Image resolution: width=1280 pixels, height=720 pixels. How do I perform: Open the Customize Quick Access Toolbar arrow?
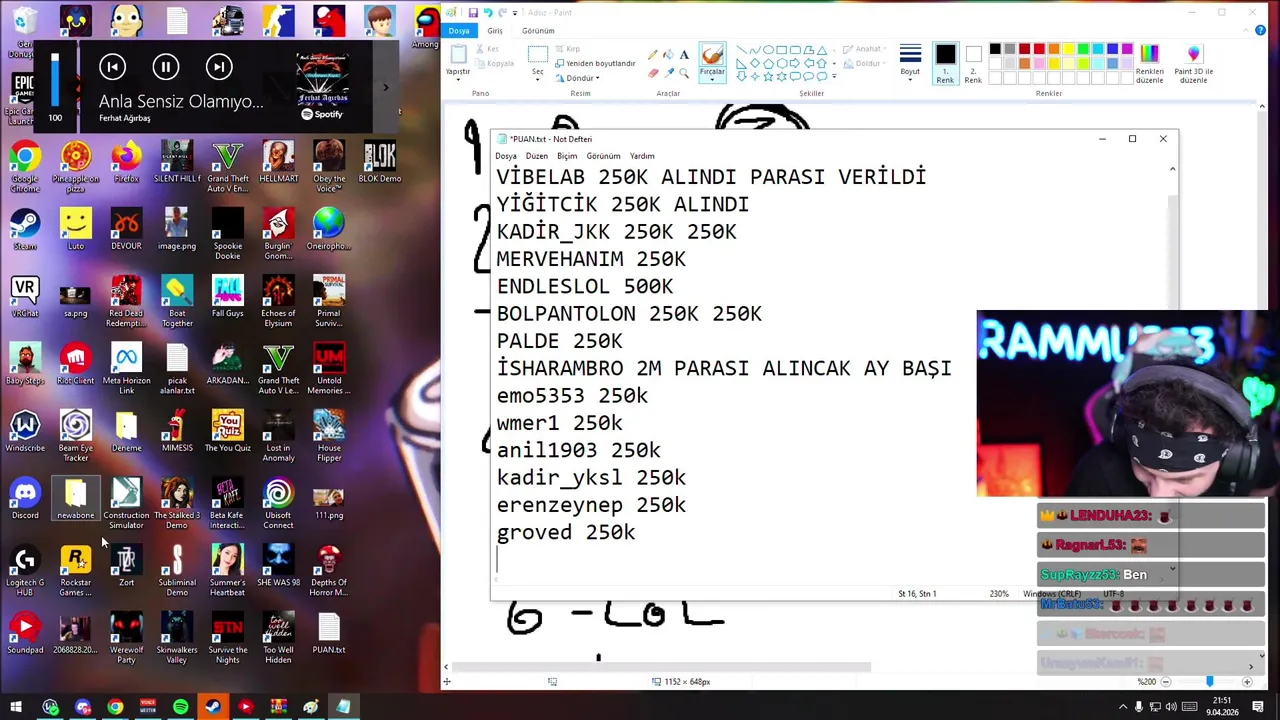(515, 12)
